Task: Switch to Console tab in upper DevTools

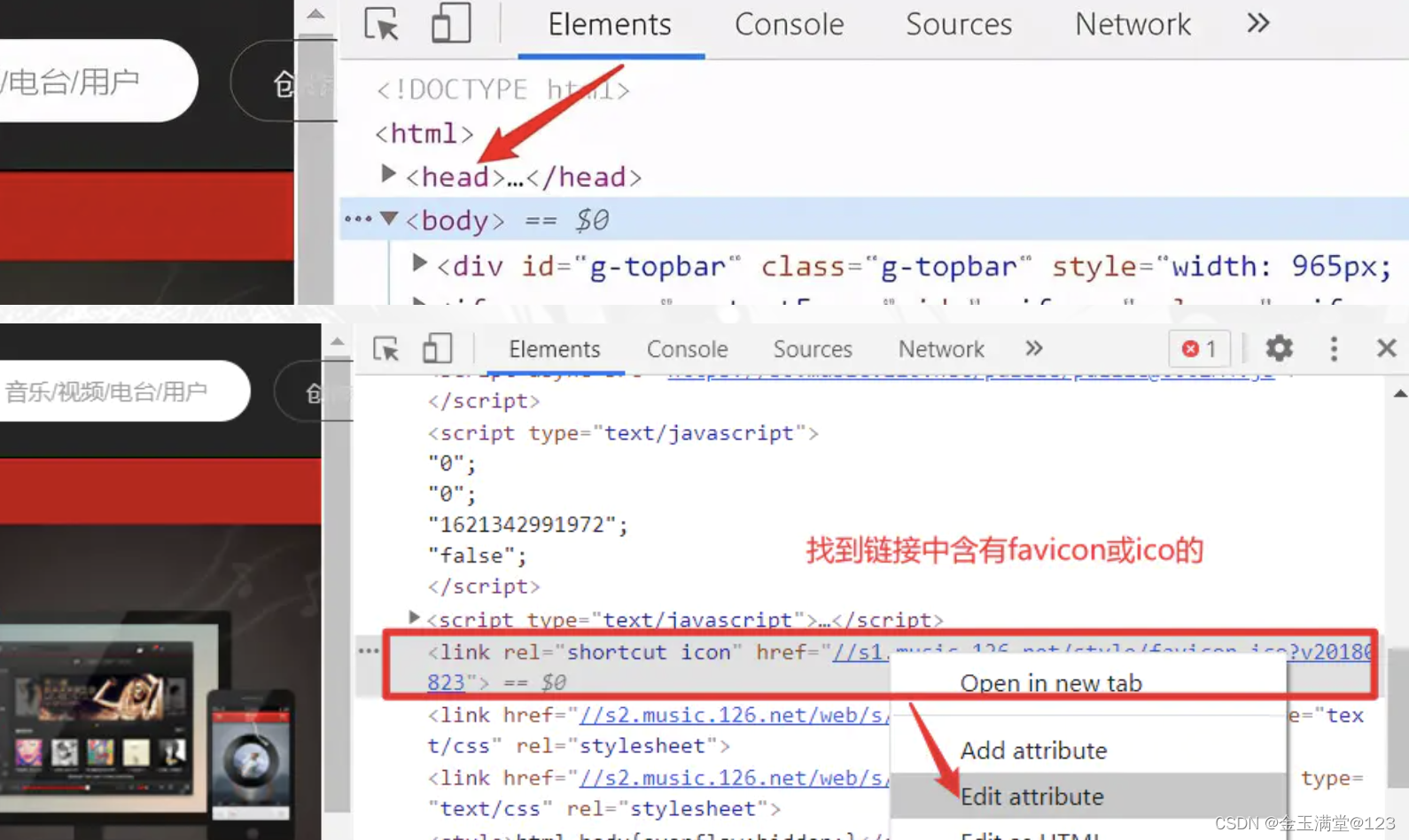Action: pos(789,25)
